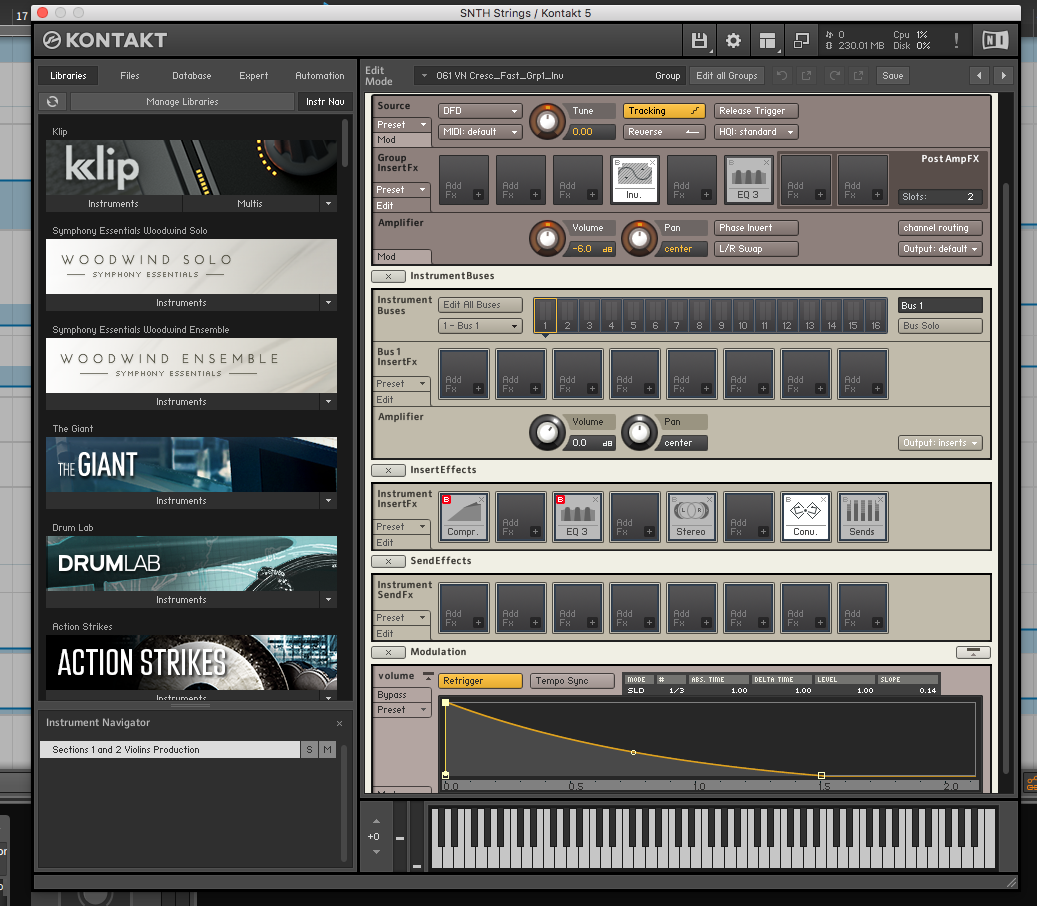
Task: Switch to the Automation tab
Action: click(x=319, y=75)
